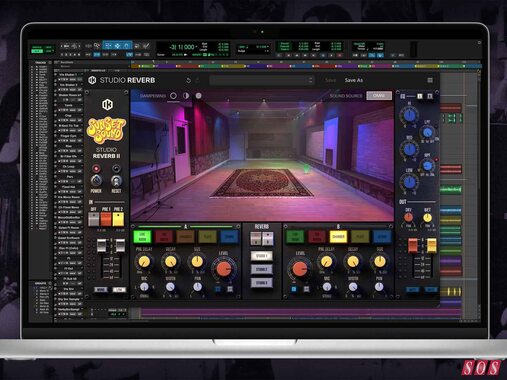The image size is (507, 380).
Task: Open the hamburger menu in Studio Reverb header
Action: tap(430, 80)
